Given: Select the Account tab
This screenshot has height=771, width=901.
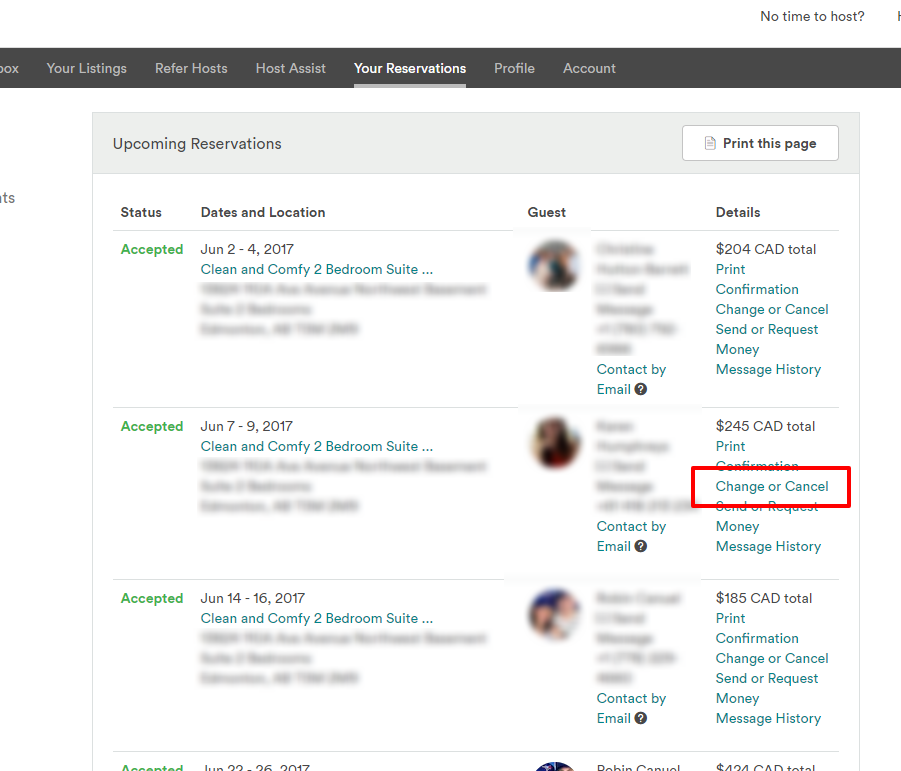Looking at the screenshot, I should (x=589, y=68).
